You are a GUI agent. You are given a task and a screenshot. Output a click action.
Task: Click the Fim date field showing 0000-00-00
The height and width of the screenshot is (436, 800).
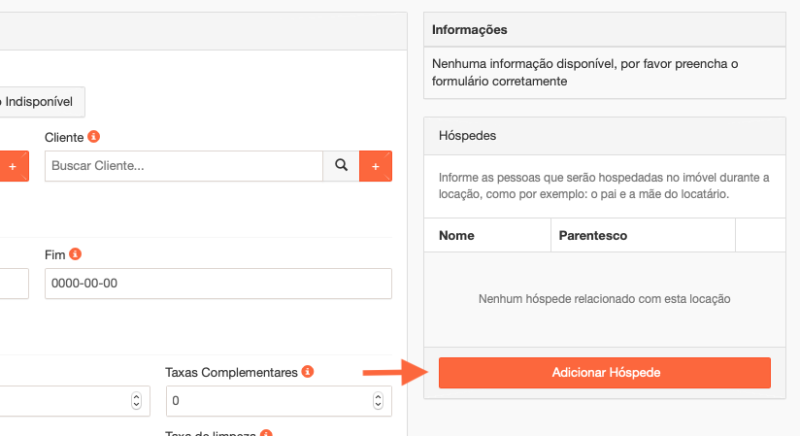click(x=218, y=283)
